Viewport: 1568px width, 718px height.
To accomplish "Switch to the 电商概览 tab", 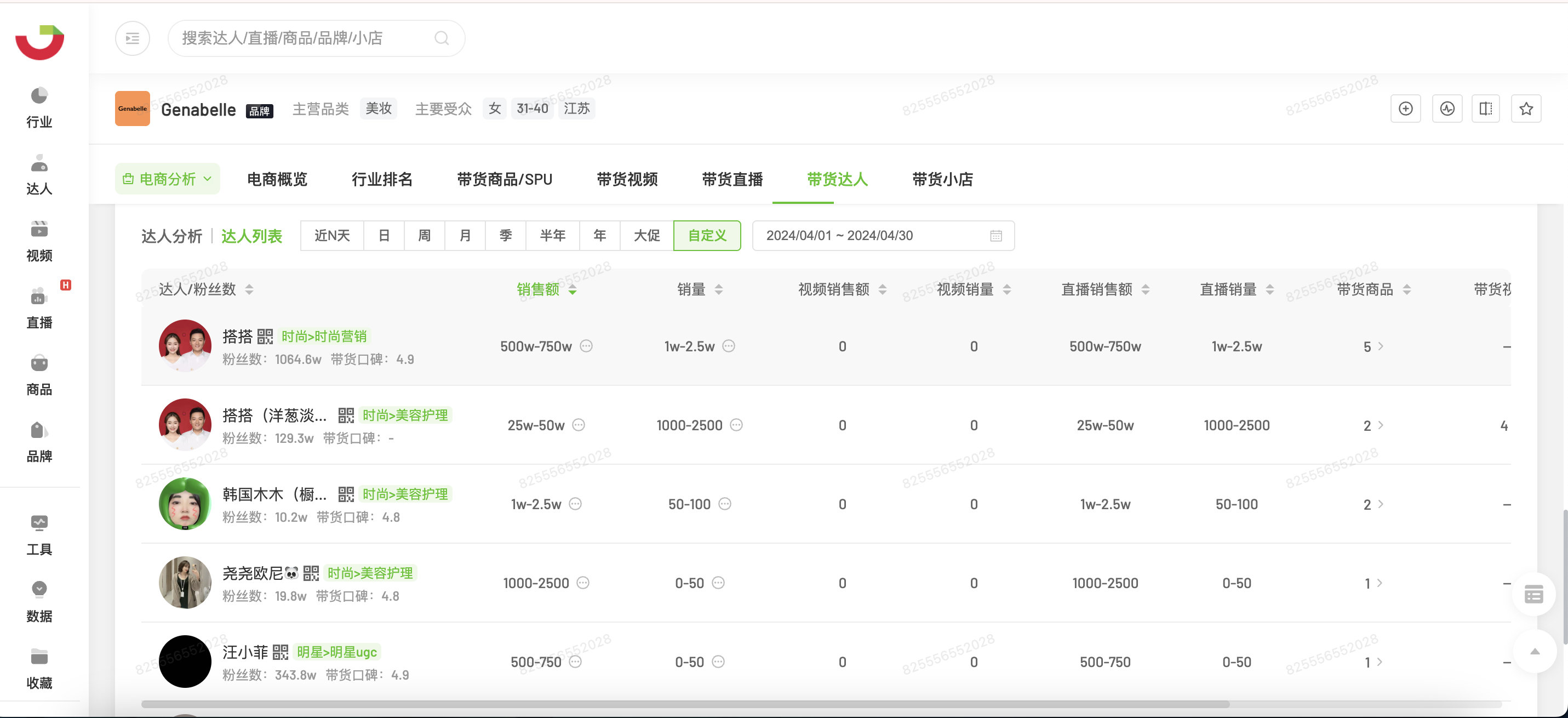I will tap(277, 179).
